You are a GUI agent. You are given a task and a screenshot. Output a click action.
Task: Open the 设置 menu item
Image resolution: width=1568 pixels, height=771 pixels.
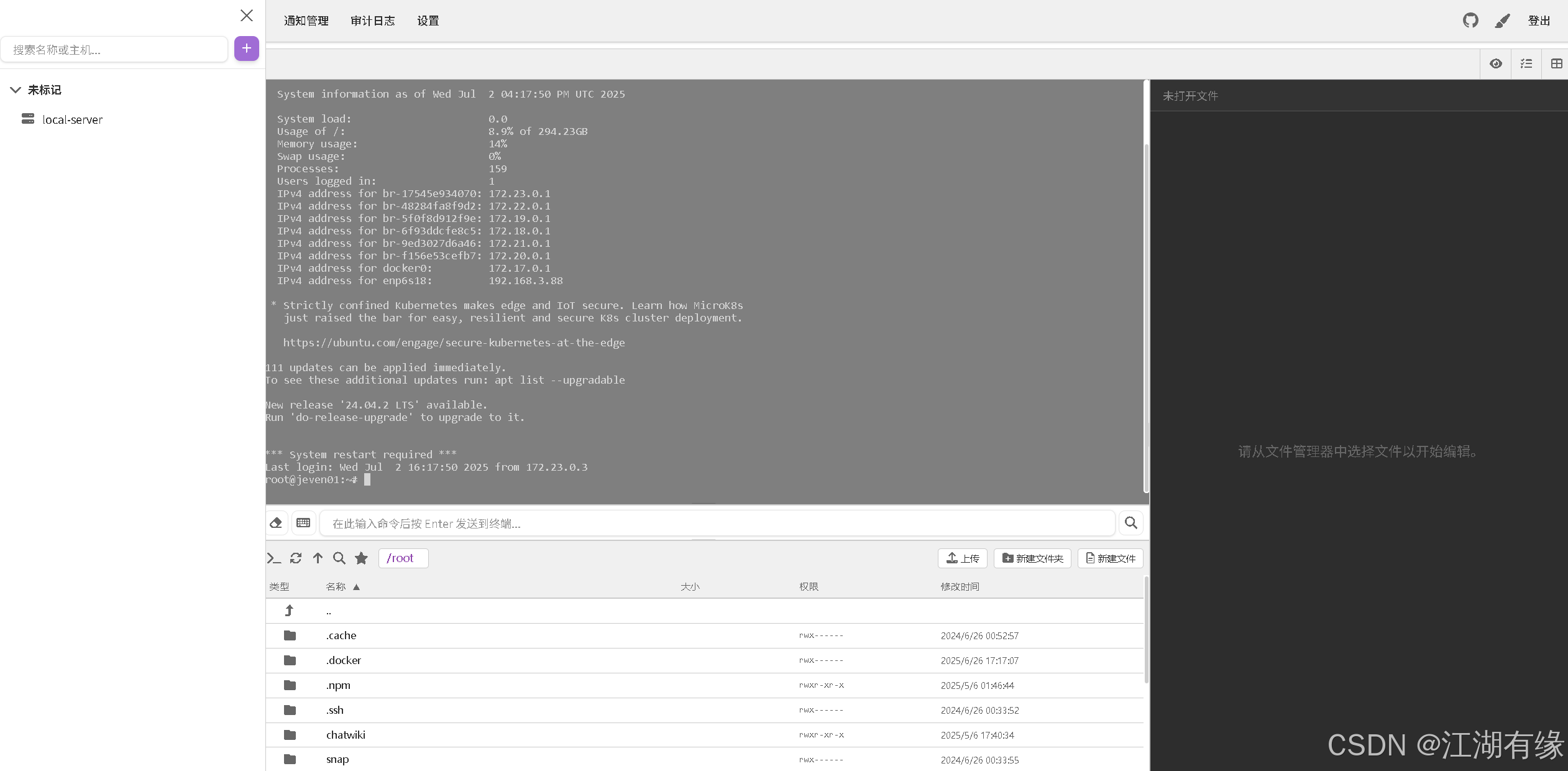tap(428, 21)
